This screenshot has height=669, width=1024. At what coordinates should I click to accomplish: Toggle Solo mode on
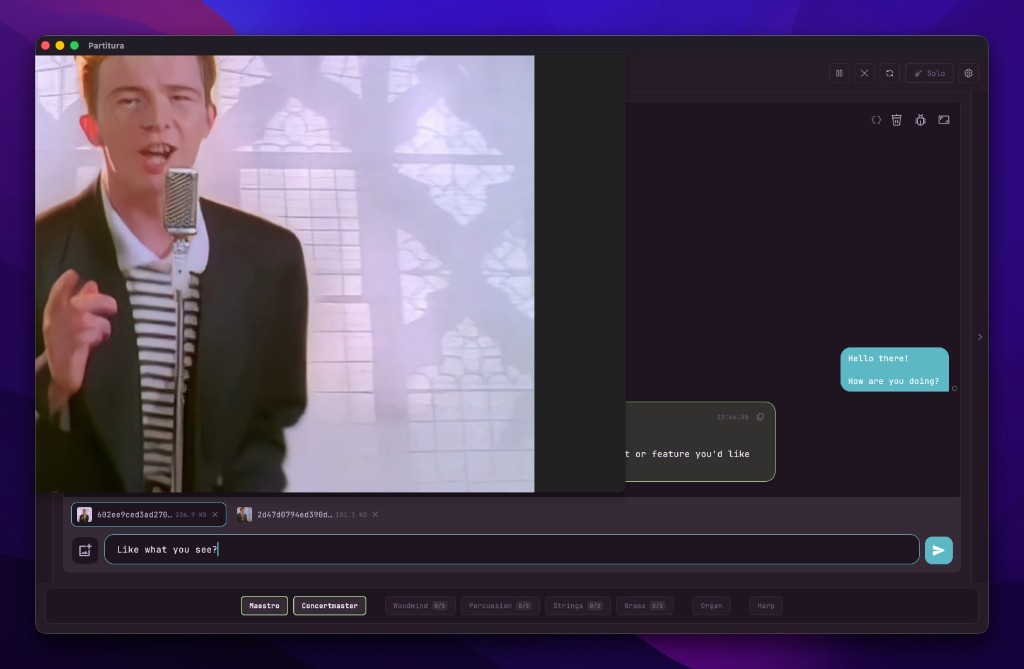pos(928,72)
